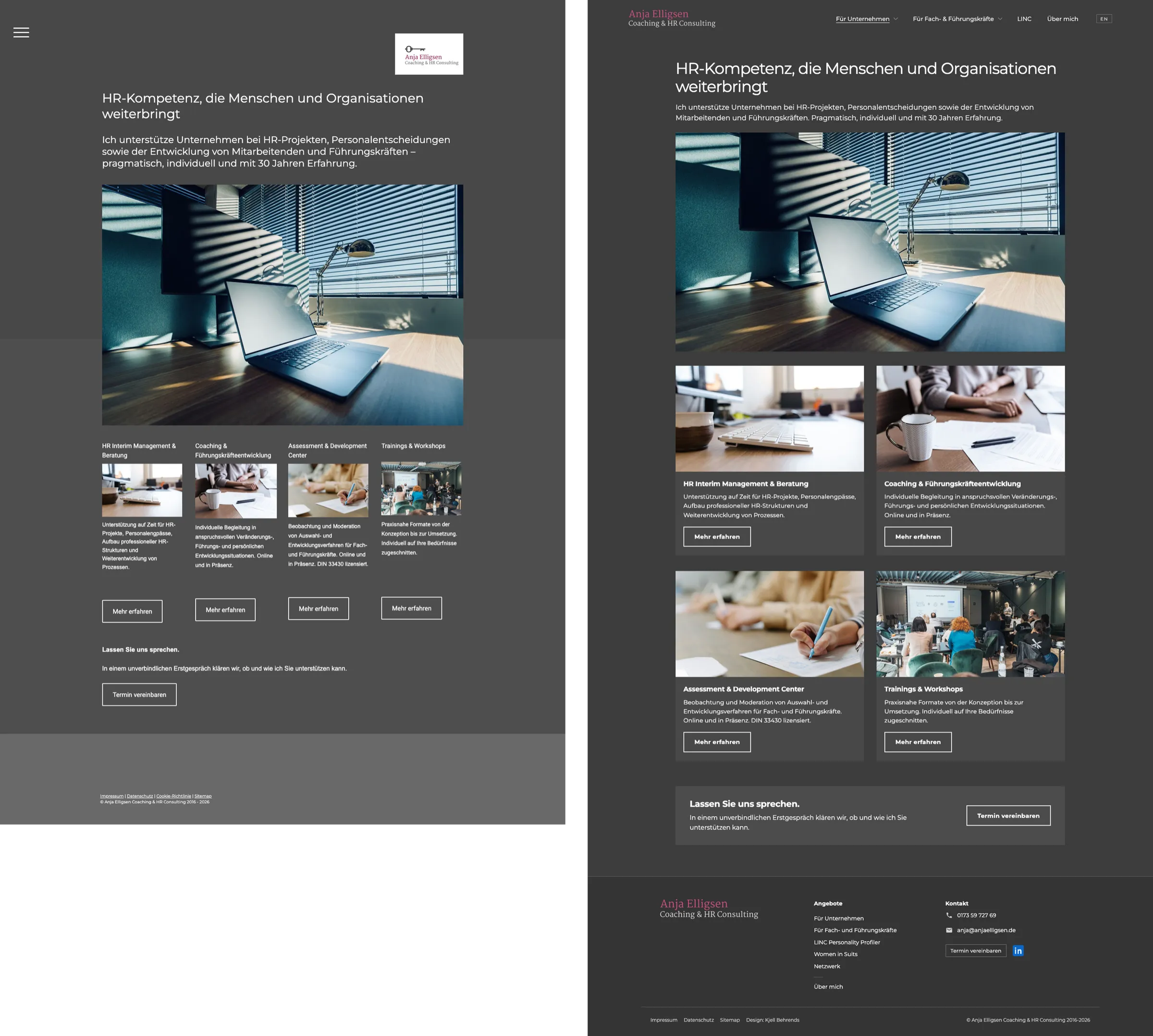Image resolution: width=1153 pixels, height=1036 pixels.
Task: Switch language with the EN button
Action: (1104, 19)
